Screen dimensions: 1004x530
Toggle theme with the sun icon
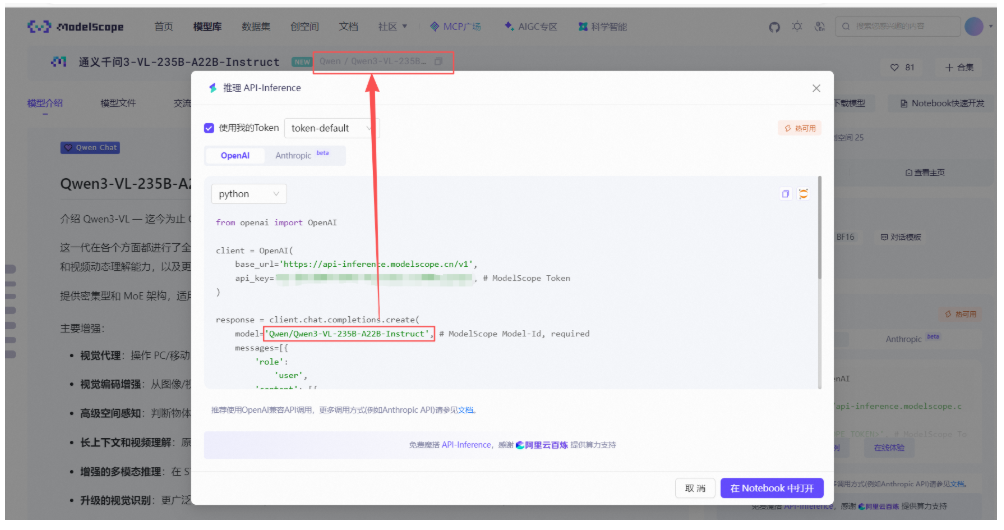click(797, 27)
